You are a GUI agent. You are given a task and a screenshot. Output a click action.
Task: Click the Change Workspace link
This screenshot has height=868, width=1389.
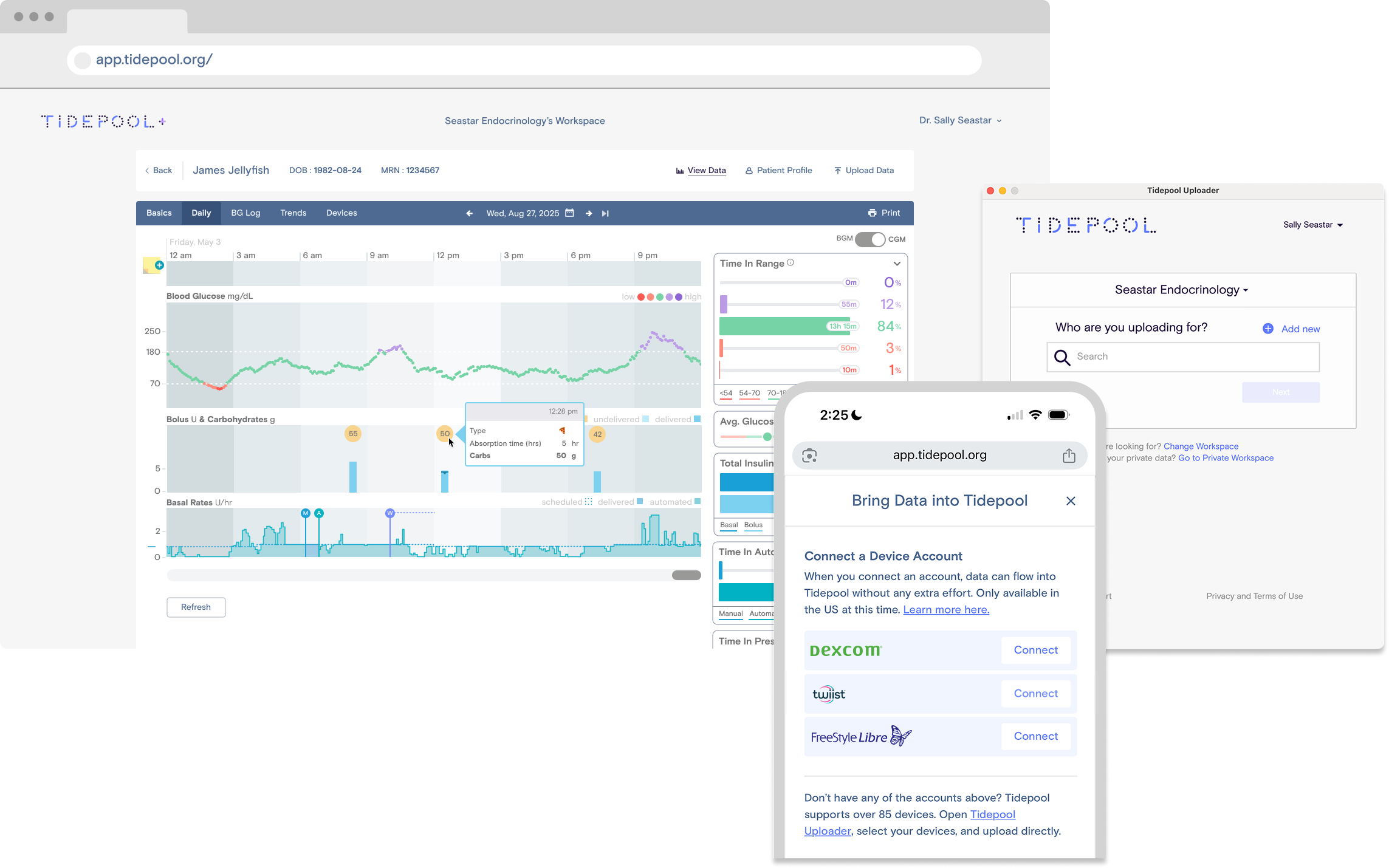point(1201,446)
